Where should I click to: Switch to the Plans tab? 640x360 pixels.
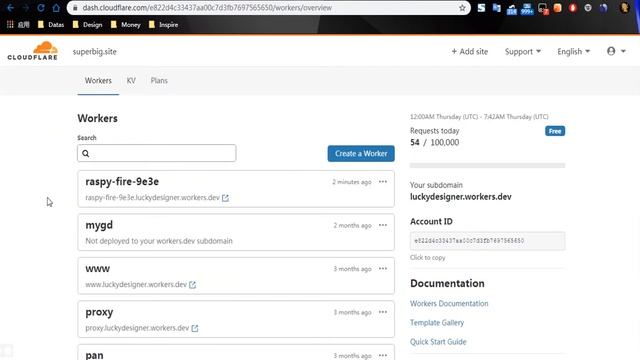click(x=159, y=80)
